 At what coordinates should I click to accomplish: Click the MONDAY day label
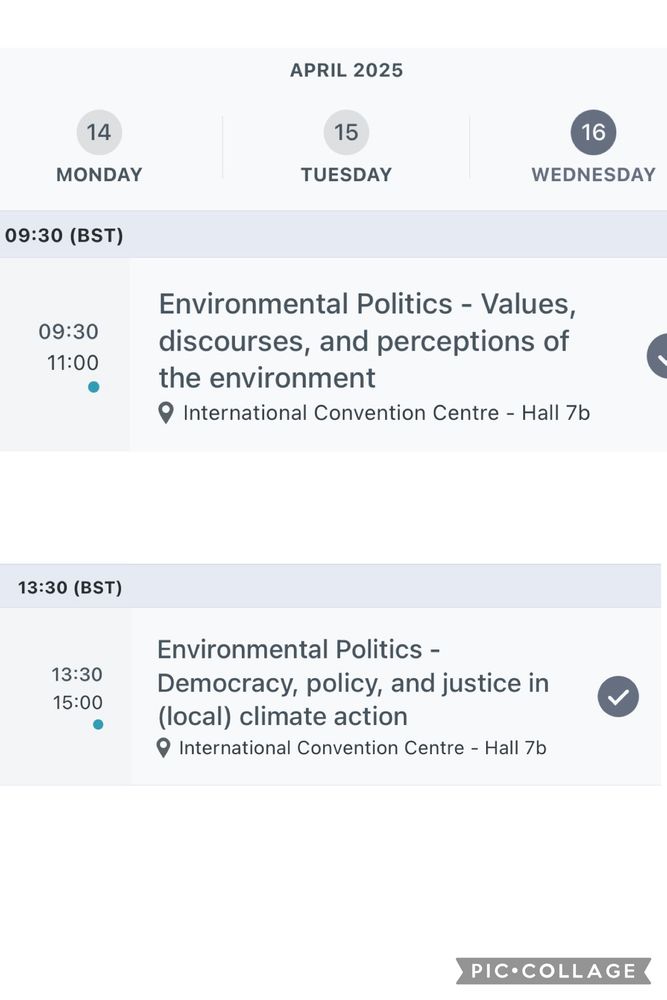pyautogui.click(x=99, y=174)
